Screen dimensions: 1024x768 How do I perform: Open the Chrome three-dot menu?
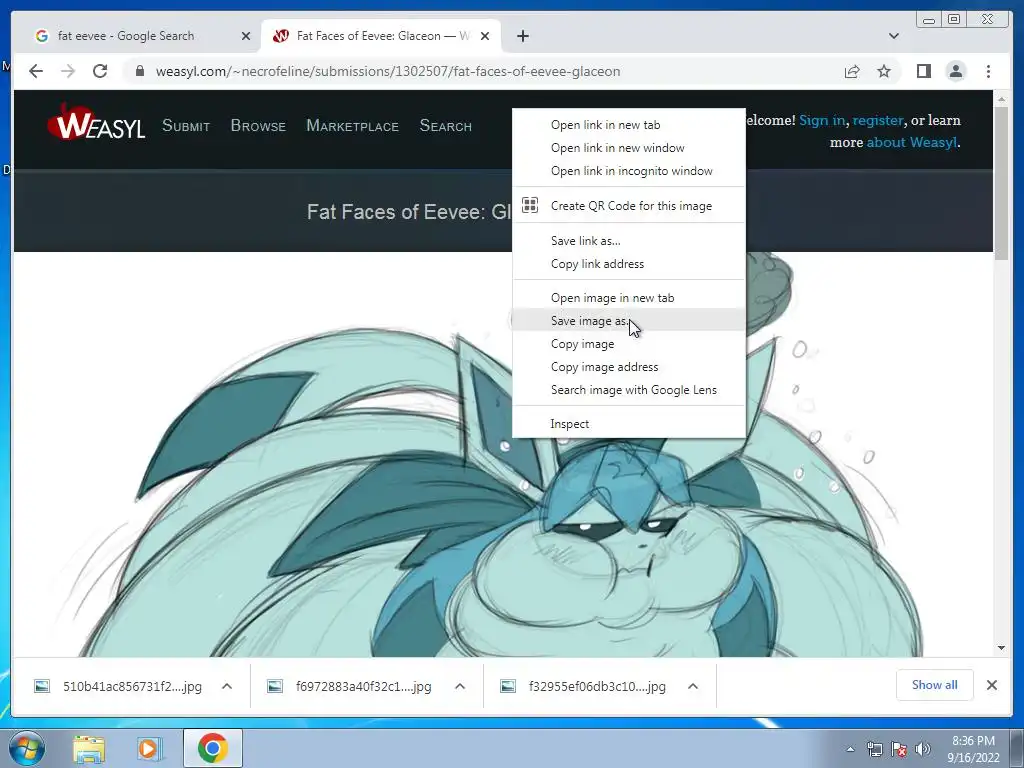point(988,71)
